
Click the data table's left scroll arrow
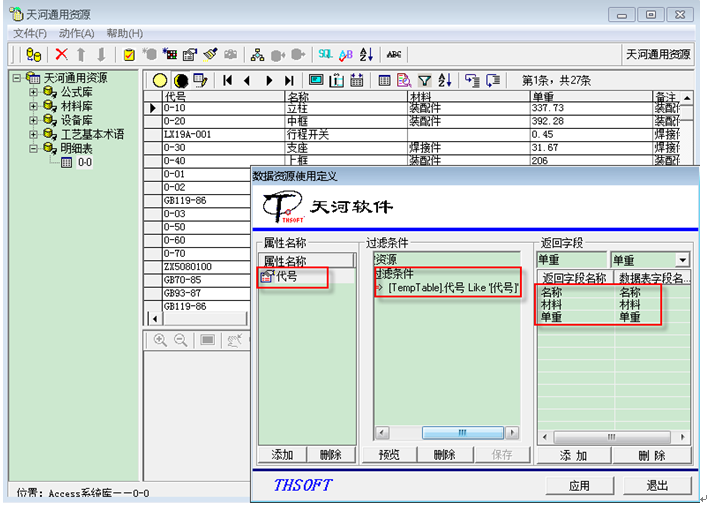pyautogui.click(x=155, y=318)
